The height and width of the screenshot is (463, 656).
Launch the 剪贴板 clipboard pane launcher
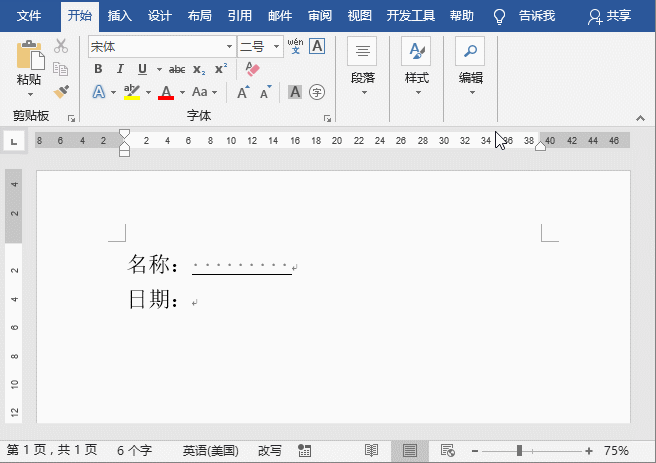pos(72,119)
